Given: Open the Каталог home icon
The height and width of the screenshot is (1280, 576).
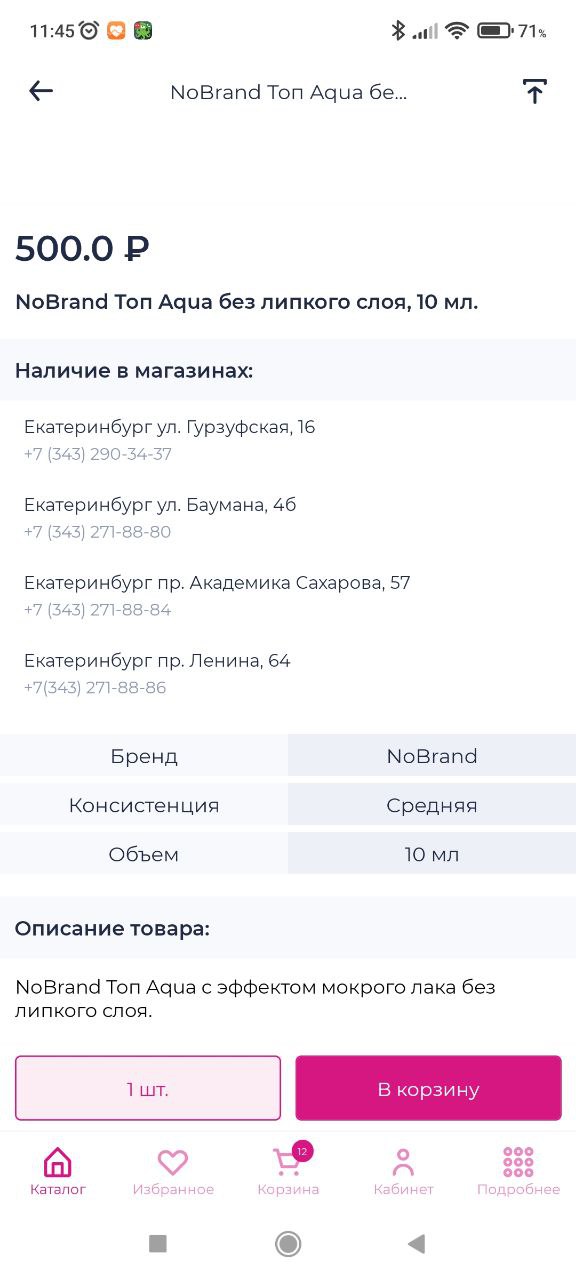Looking at the screenshot, I should [58, 1163].
